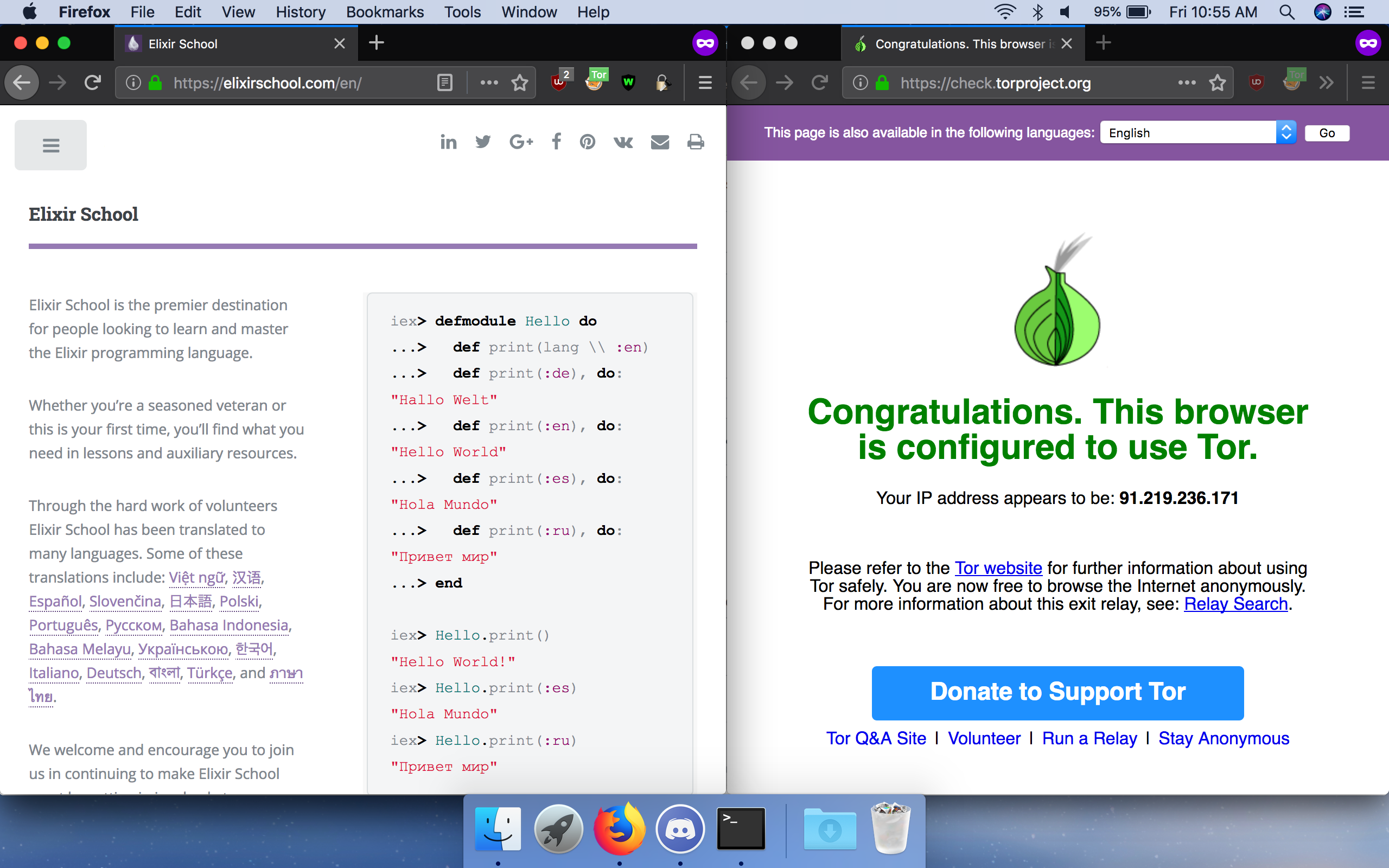
Task: Open the Tor Q&A Site link
Action: click(876, 738)
